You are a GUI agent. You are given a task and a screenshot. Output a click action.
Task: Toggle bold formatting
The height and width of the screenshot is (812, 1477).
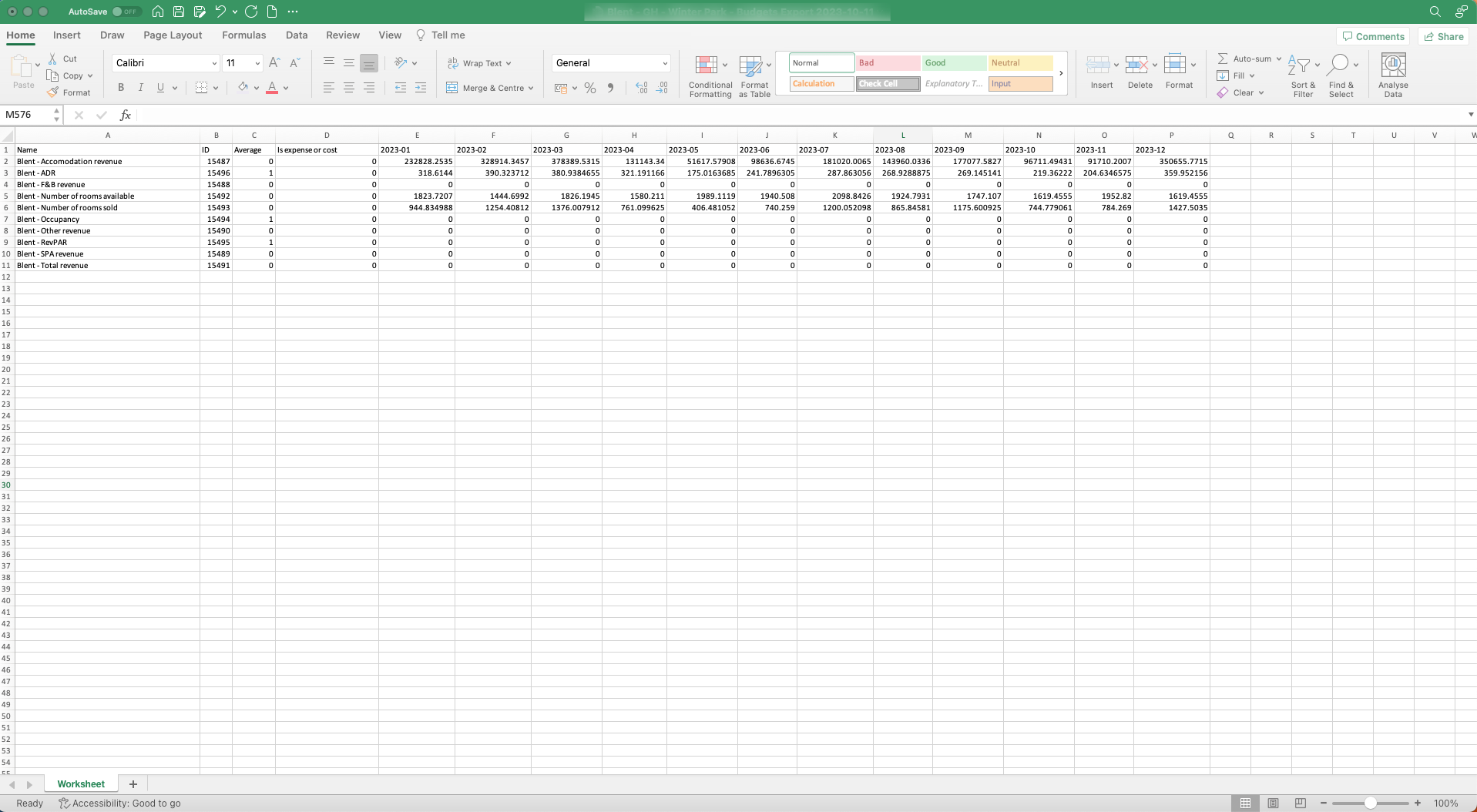[120, 88]
